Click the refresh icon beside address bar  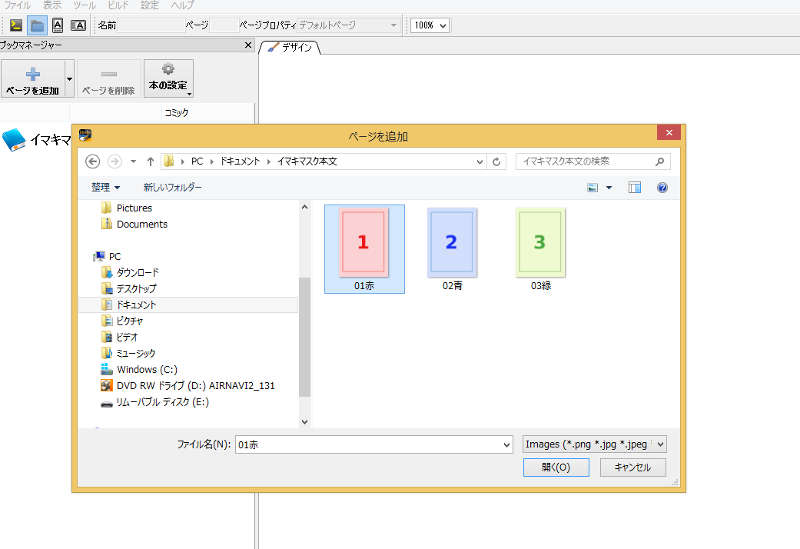coord(496,162)
